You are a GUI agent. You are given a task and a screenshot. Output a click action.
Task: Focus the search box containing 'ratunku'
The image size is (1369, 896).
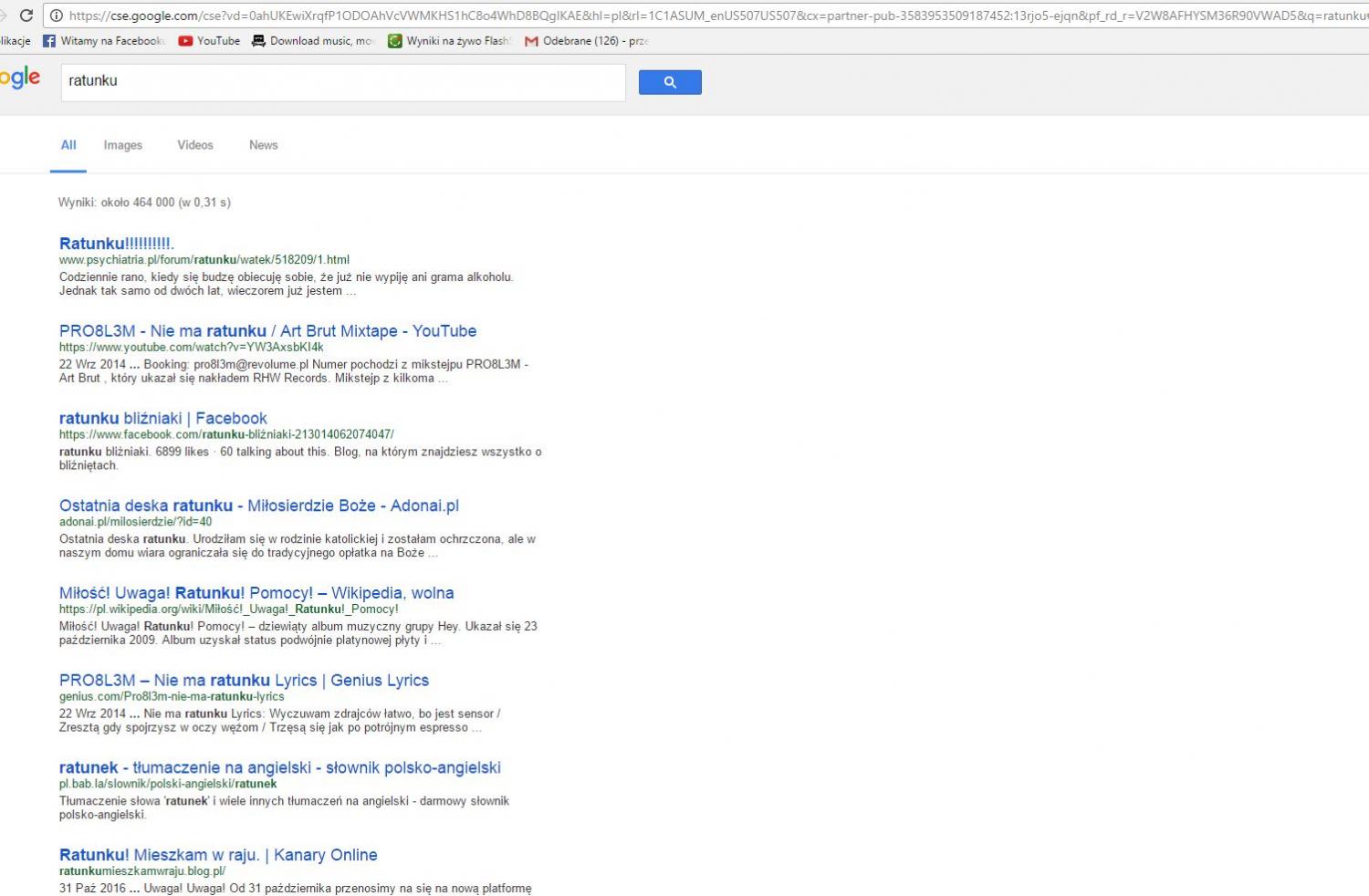tap(342, 81)
